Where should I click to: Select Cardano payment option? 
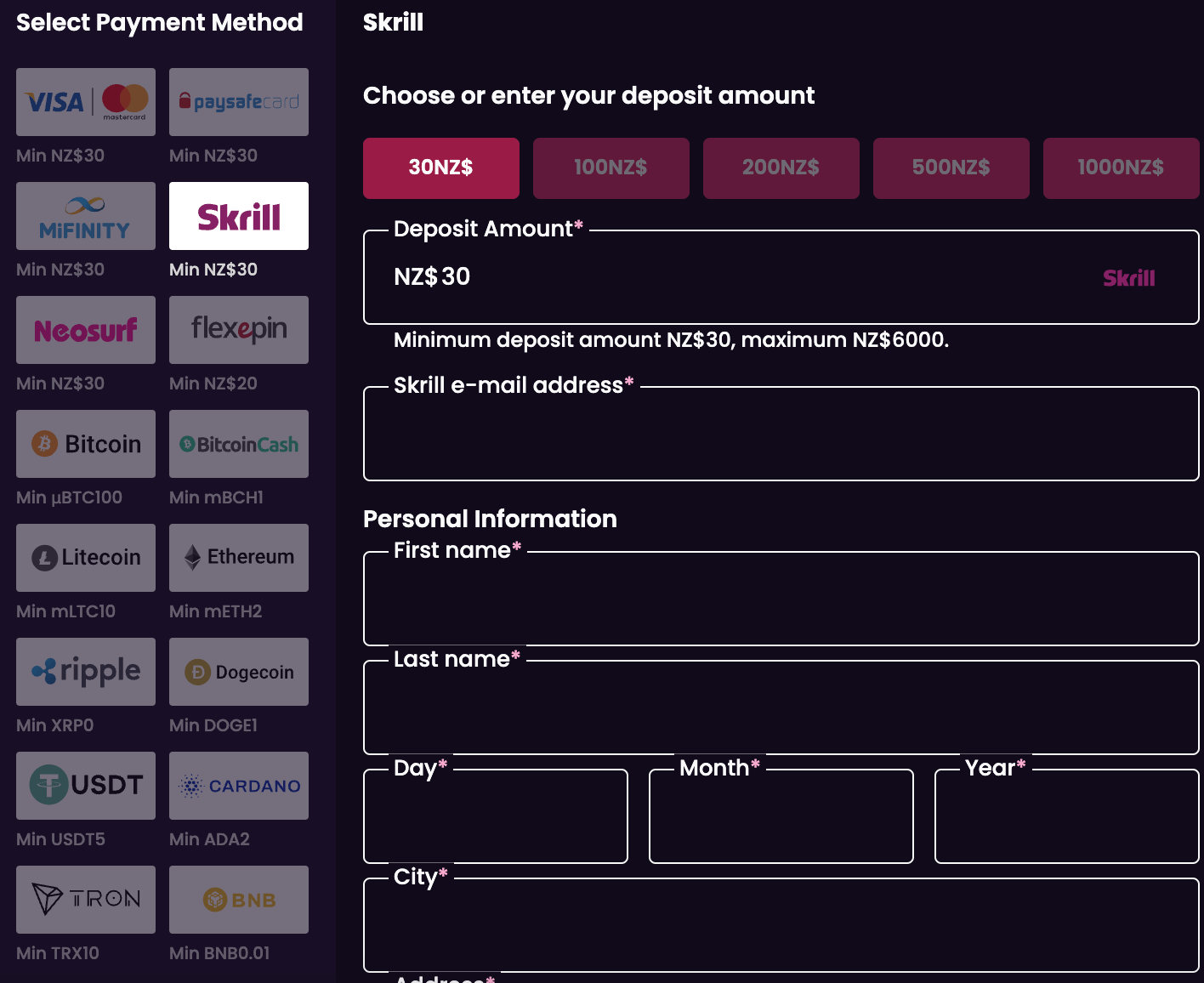pos(239,786)
